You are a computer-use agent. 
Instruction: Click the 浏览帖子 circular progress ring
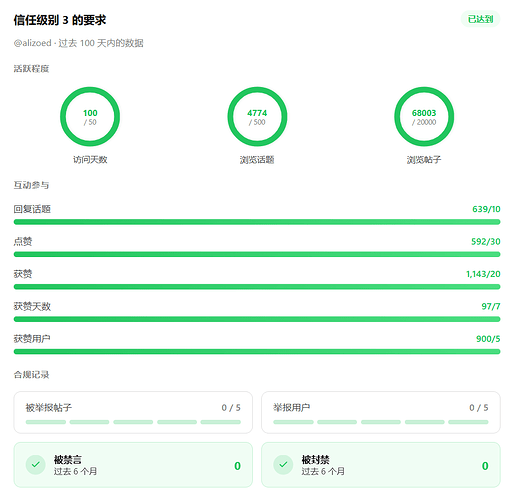tap(424, 117)
